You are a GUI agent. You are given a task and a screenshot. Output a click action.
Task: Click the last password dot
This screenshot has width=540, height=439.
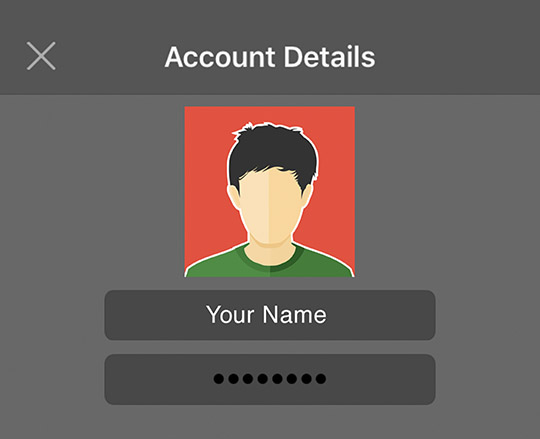(x=321, y=379)
